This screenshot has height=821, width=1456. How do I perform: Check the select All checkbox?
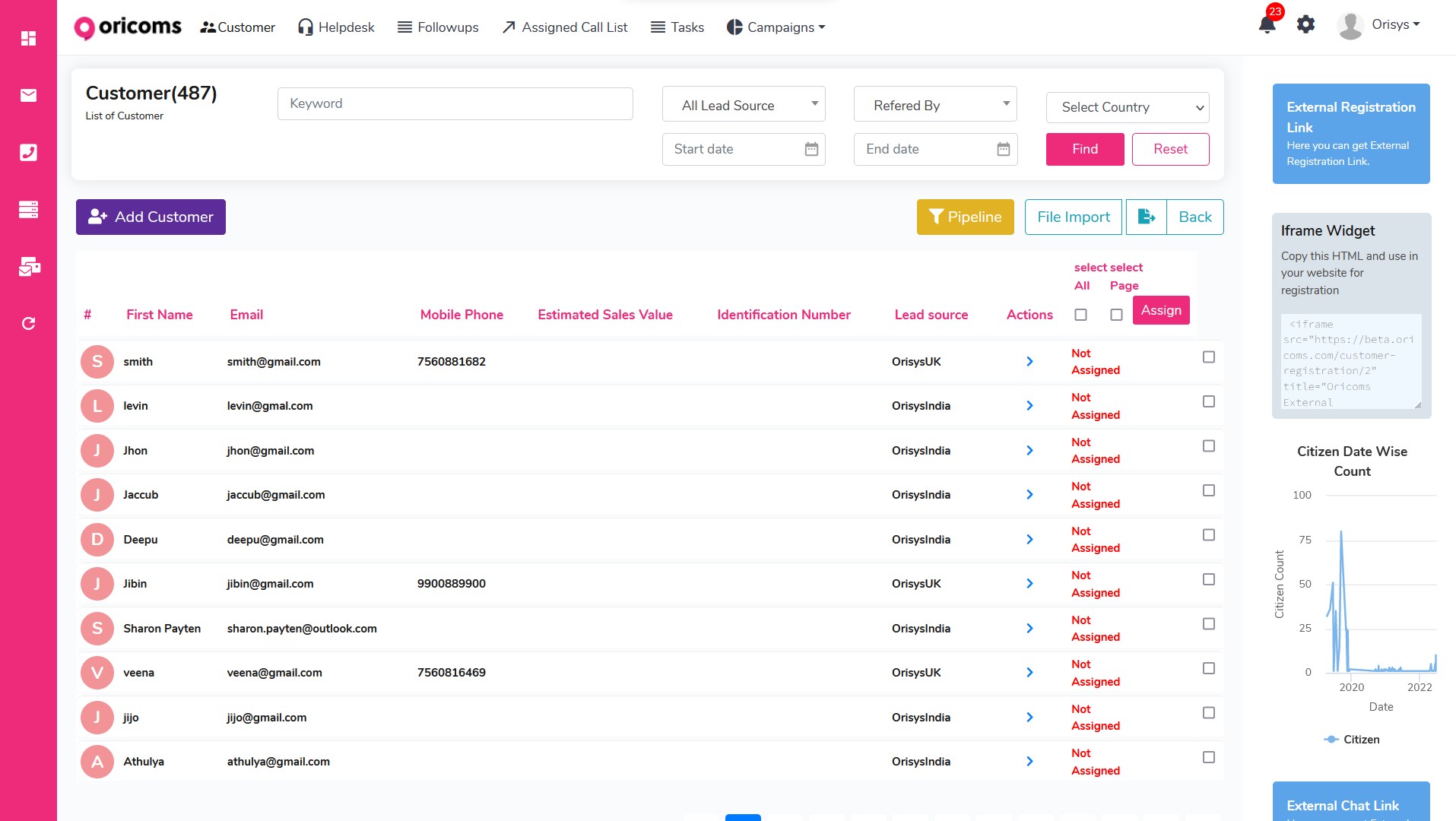pos(1080,315)
